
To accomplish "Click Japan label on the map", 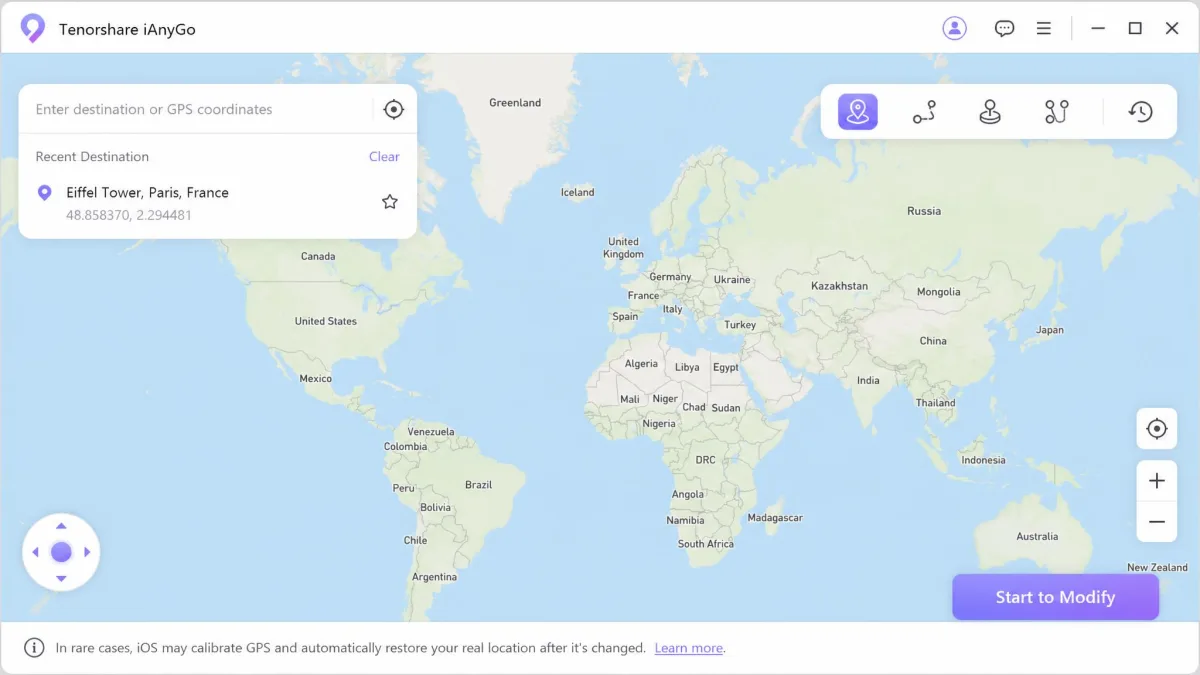I will [x=1050, y=329].
